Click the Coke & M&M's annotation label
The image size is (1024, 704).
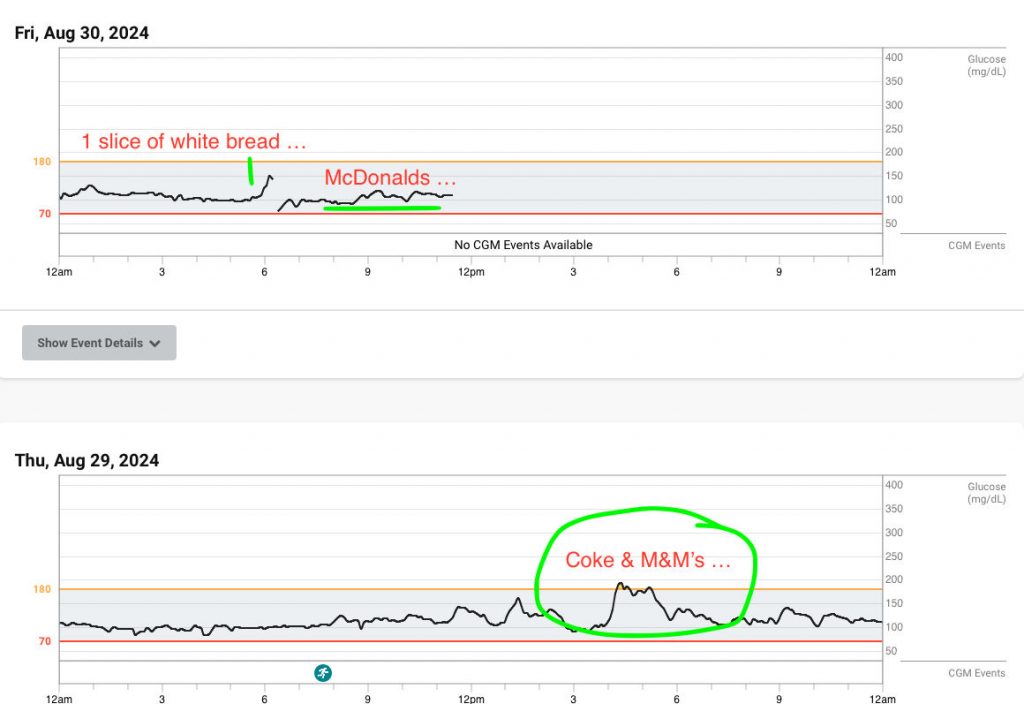pyautogui.click(x=648, y=560)
